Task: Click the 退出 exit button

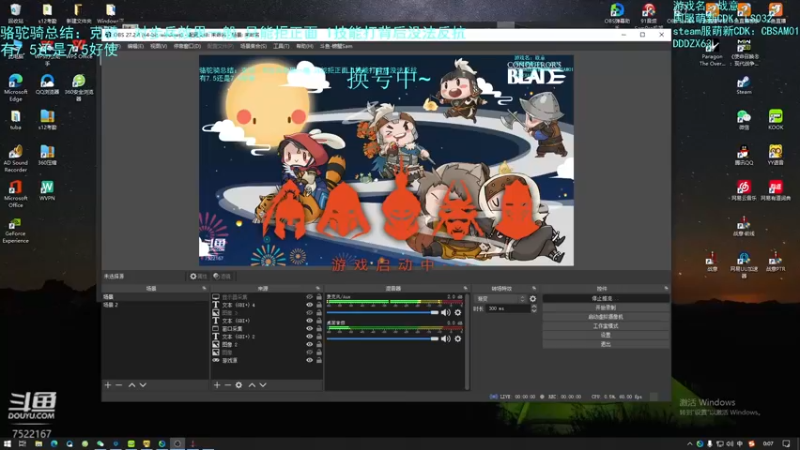Action: (606, 344)
